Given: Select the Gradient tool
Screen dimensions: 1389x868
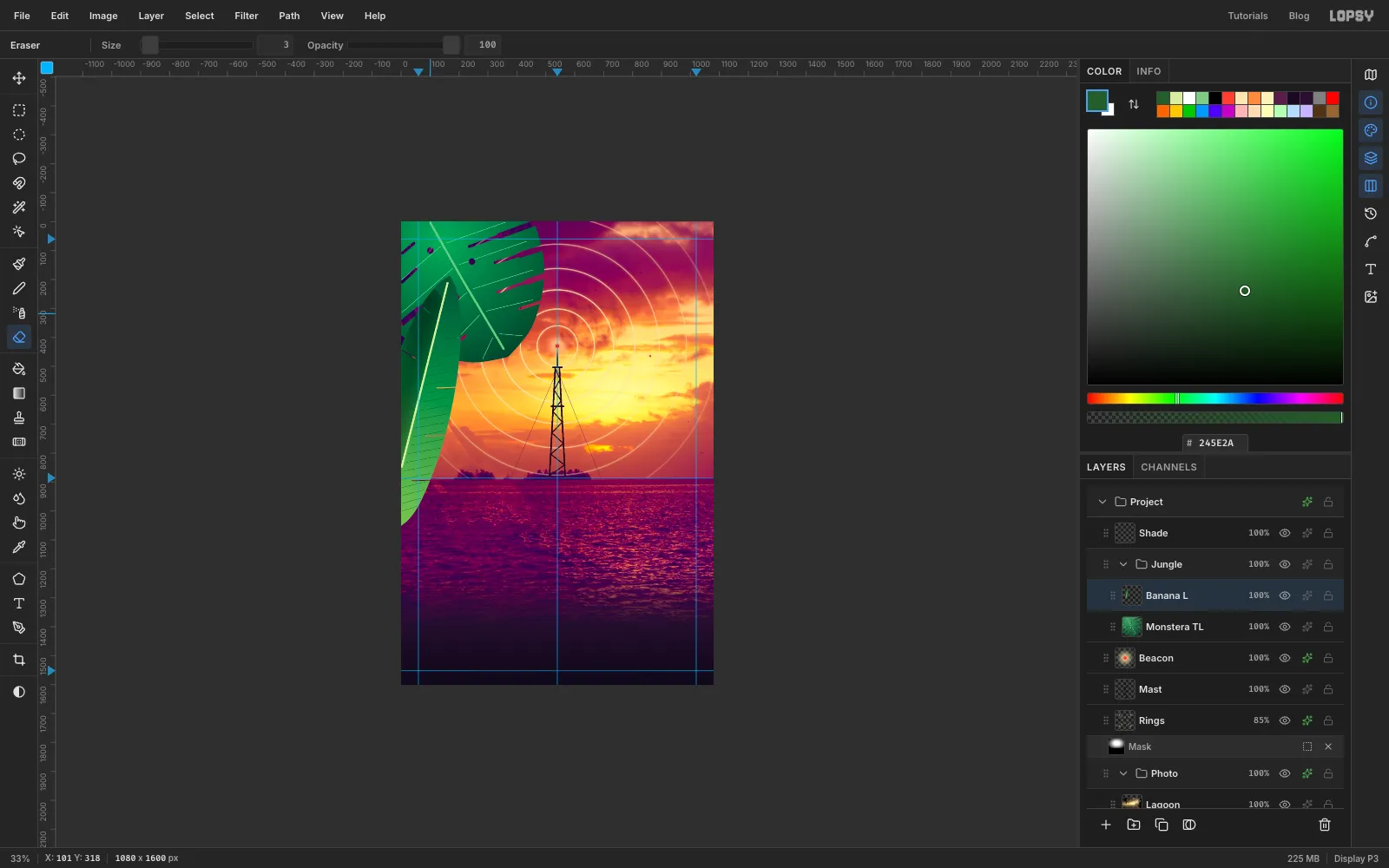Looking at the screenshot, I should point(19,393).
